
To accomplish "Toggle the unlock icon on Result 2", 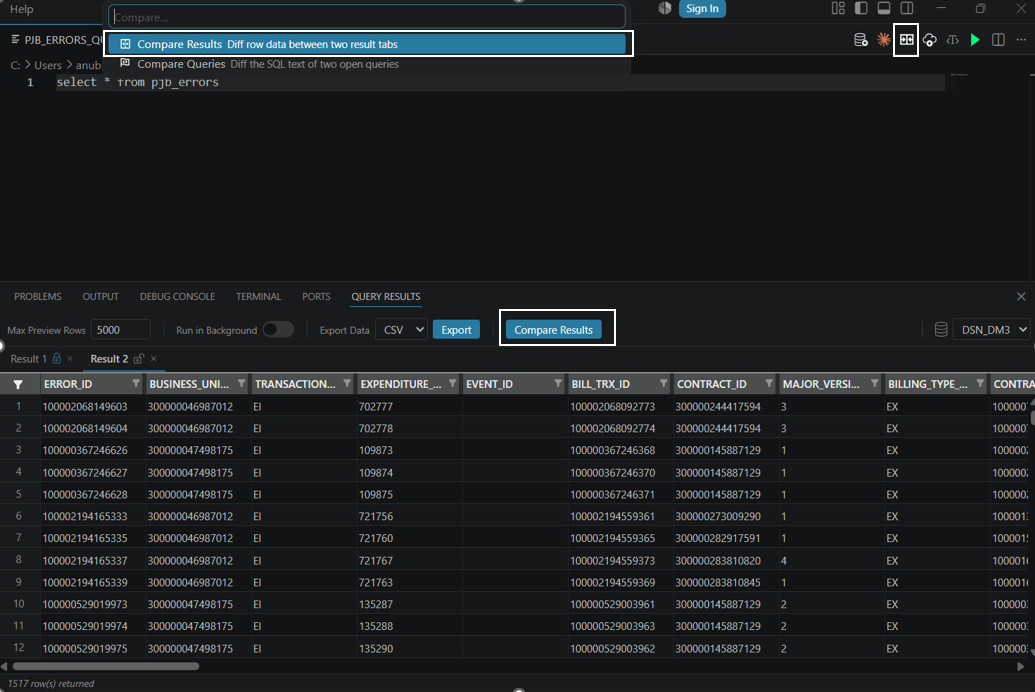I will [x=139, y=359].
